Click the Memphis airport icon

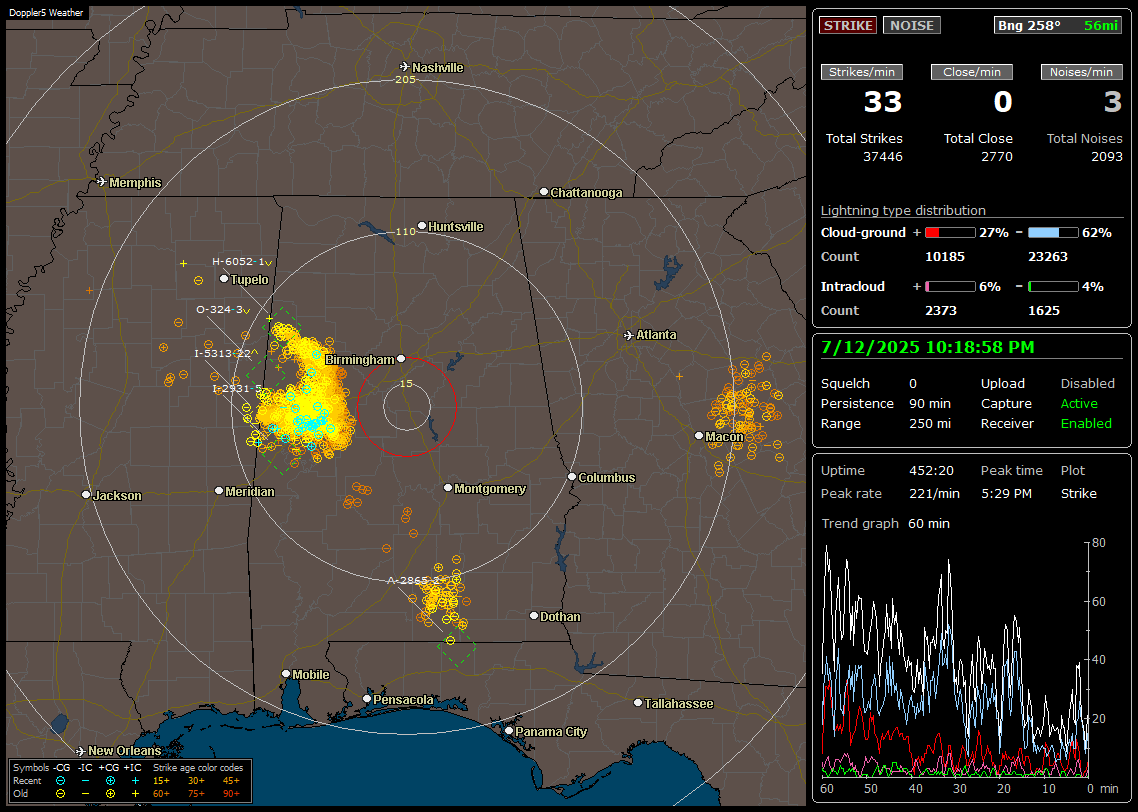pos(102,181)
